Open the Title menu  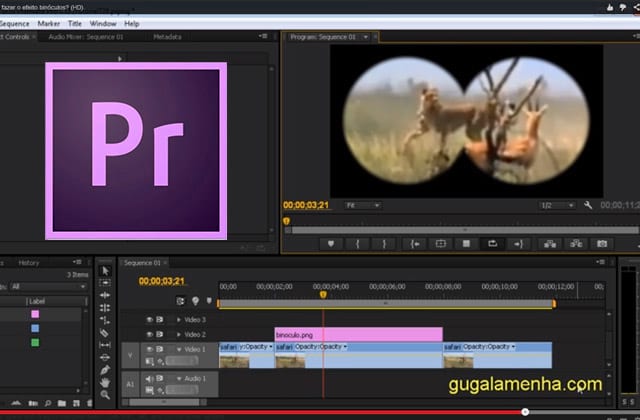pos(75,24)
